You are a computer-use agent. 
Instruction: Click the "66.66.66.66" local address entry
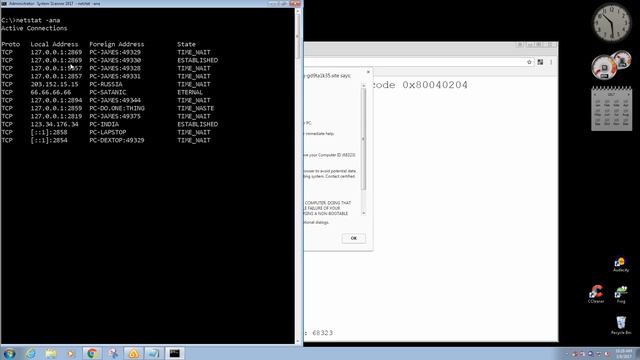pyautogui.click(x=51, y=92)
